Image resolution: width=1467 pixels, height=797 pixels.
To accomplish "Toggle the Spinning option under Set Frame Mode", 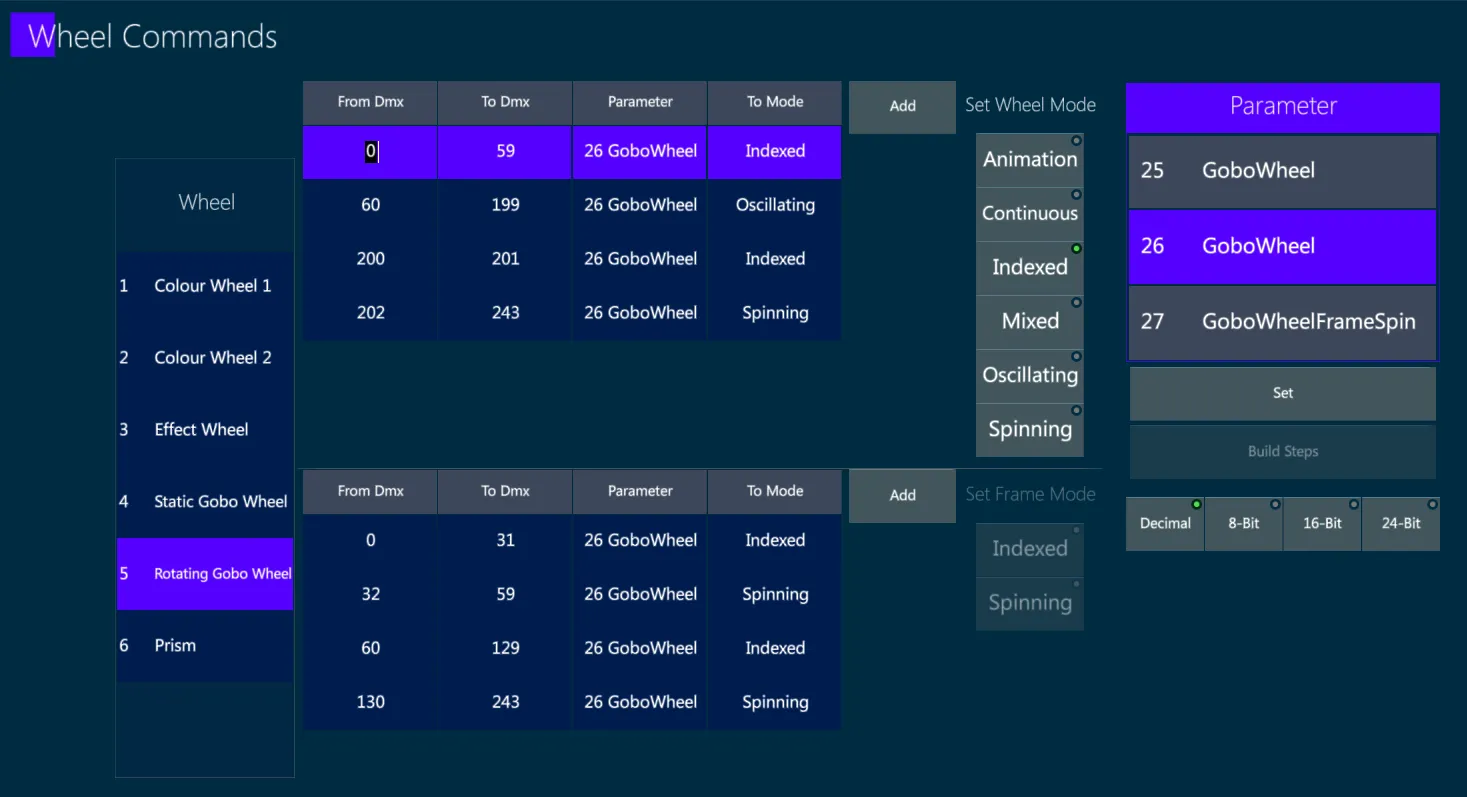I will (x=1030, y=603).
